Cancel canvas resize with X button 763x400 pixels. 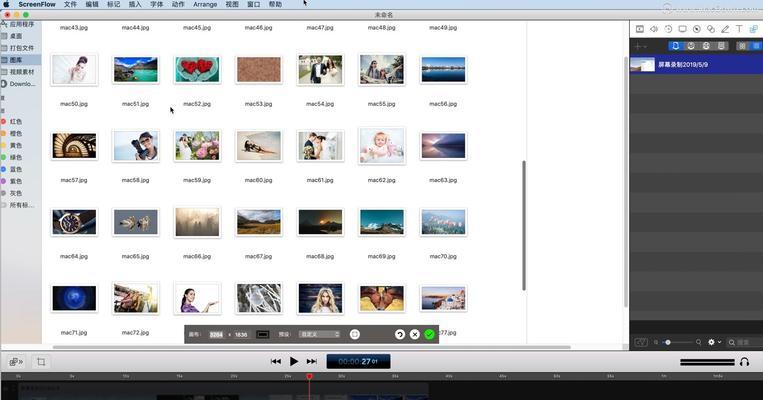coord(415,334)
